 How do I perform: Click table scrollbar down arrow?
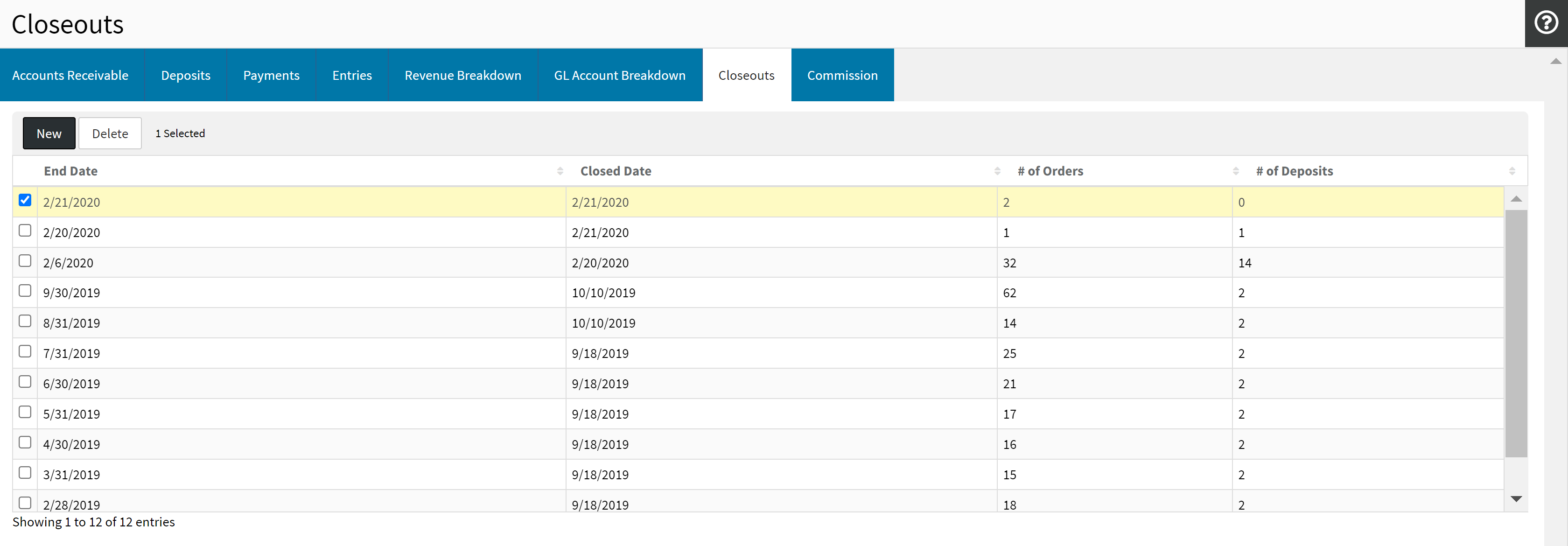pos(1516,498)
